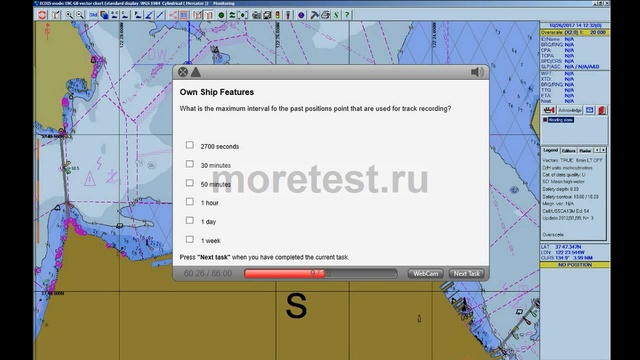
Task: Click the red branching route icon
Action: [173, 15]
